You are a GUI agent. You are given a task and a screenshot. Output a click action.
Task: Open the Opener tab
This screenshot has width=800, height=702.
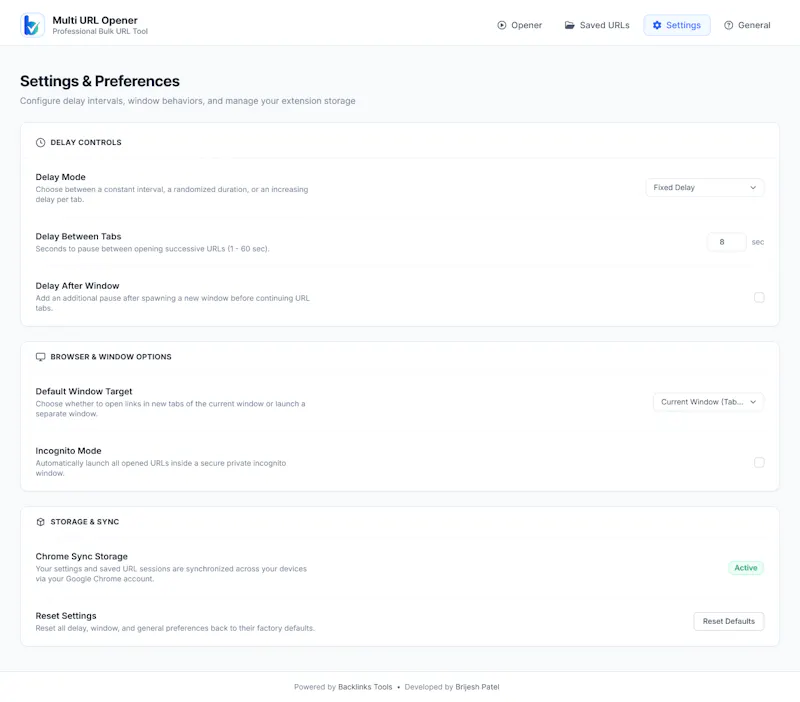coord(519,25)
